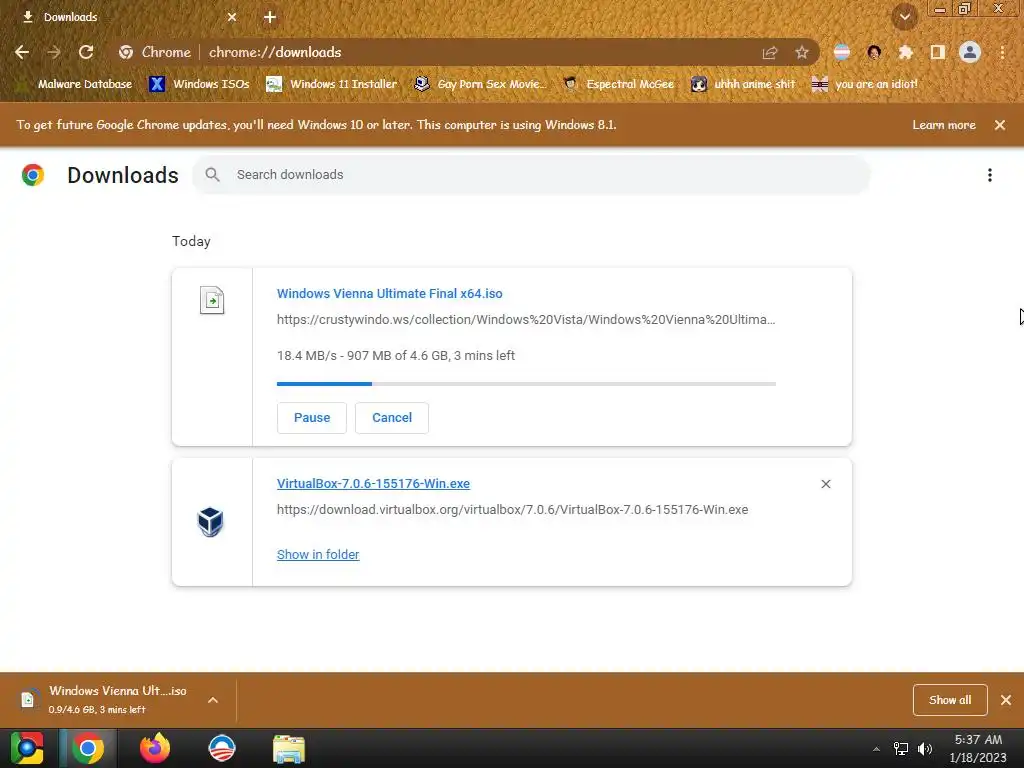Click the VirtualBox cube icon

pos(210,522)
